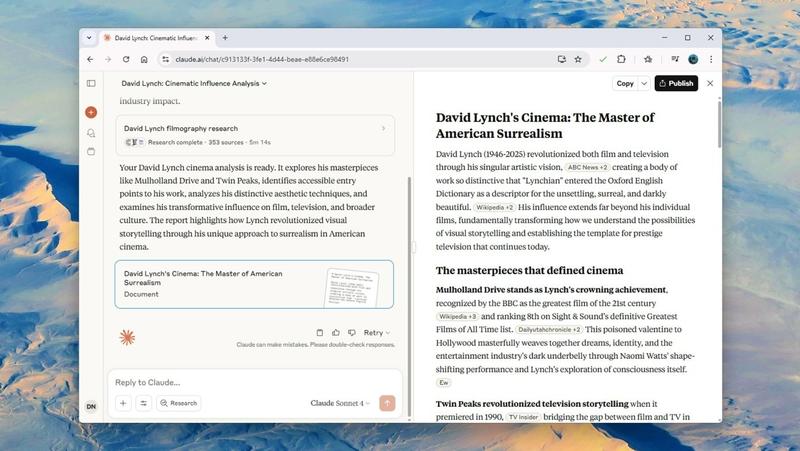Screen dimensions: 800x451
Task: Click the artifact panel scrollbar
Action: click(719, 124)
